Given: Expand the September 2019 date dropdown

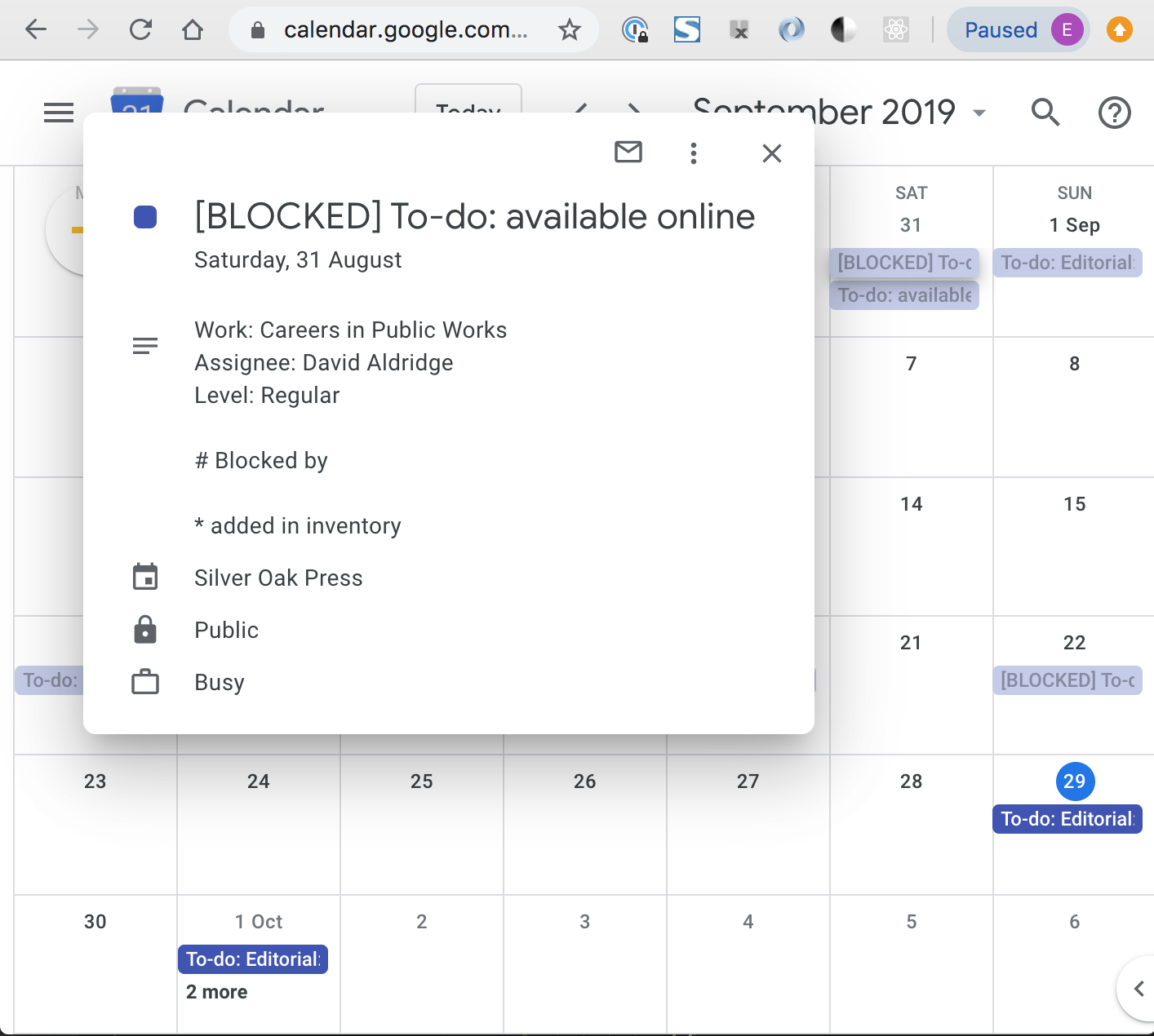Looking at the screenshot, I should [979, 113].
